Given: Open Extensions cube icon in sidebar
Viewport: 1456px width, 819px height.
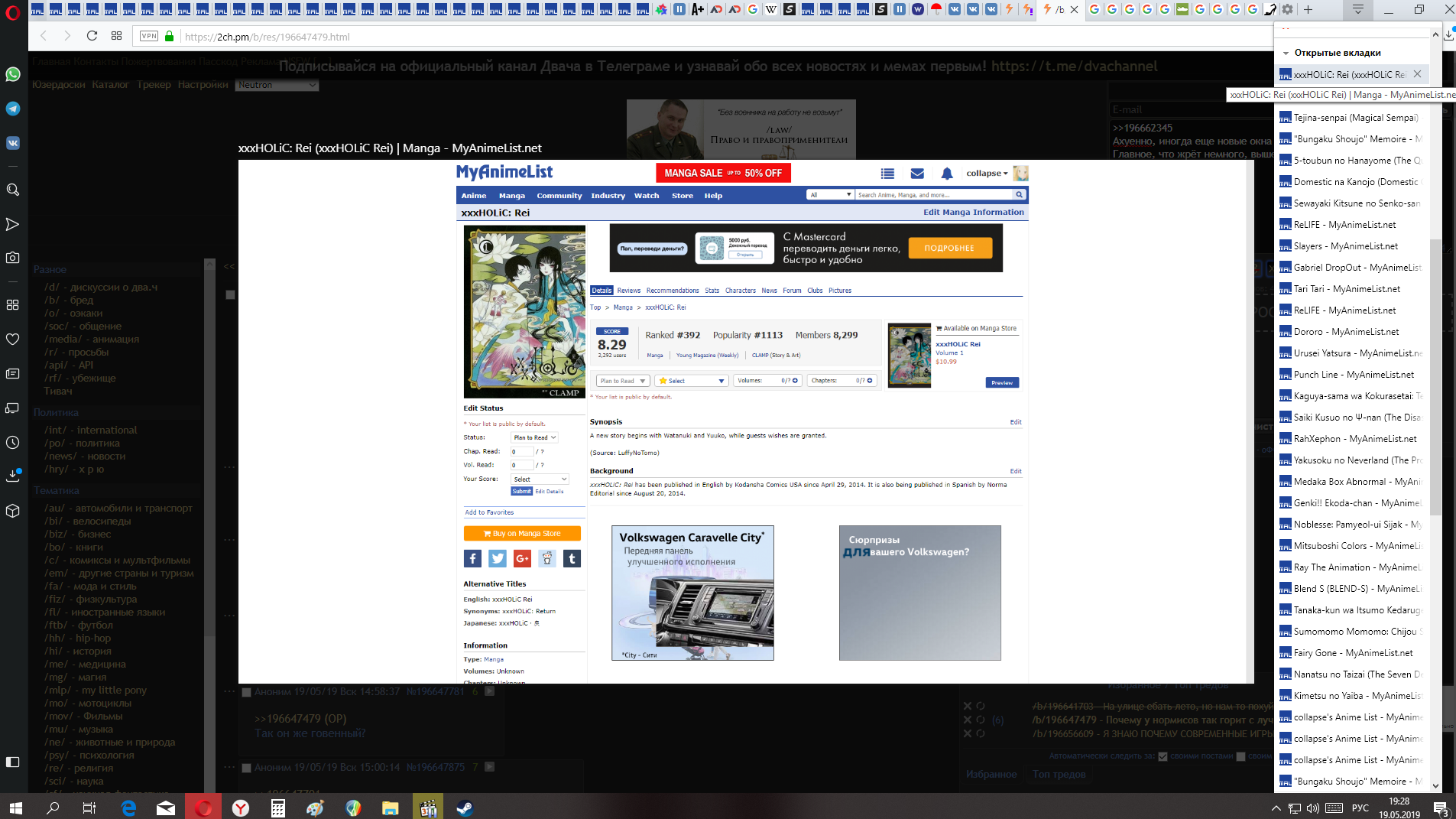Looking at the screenshot, I should (x=12, y=510).
